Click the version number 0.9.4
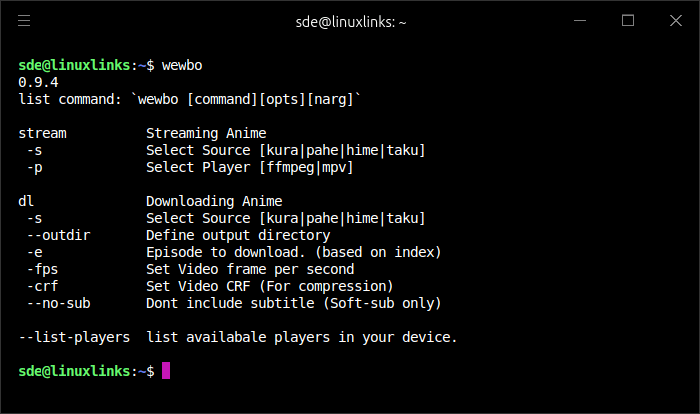The height and width of the screenshot is (414, 700). click(x=39, y=82)
